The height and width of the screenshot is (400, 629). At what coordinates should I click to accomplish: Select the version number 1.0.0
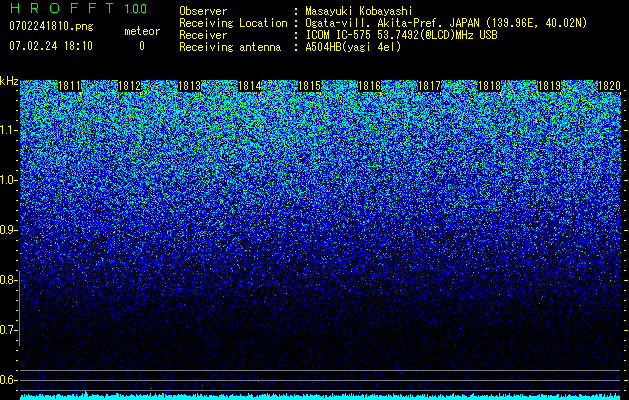[136, 9]
